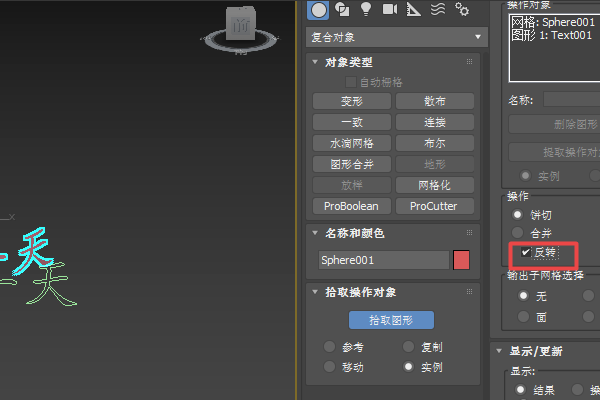
Task: Click the Sphere001 name field
Action: coord(383,260)
